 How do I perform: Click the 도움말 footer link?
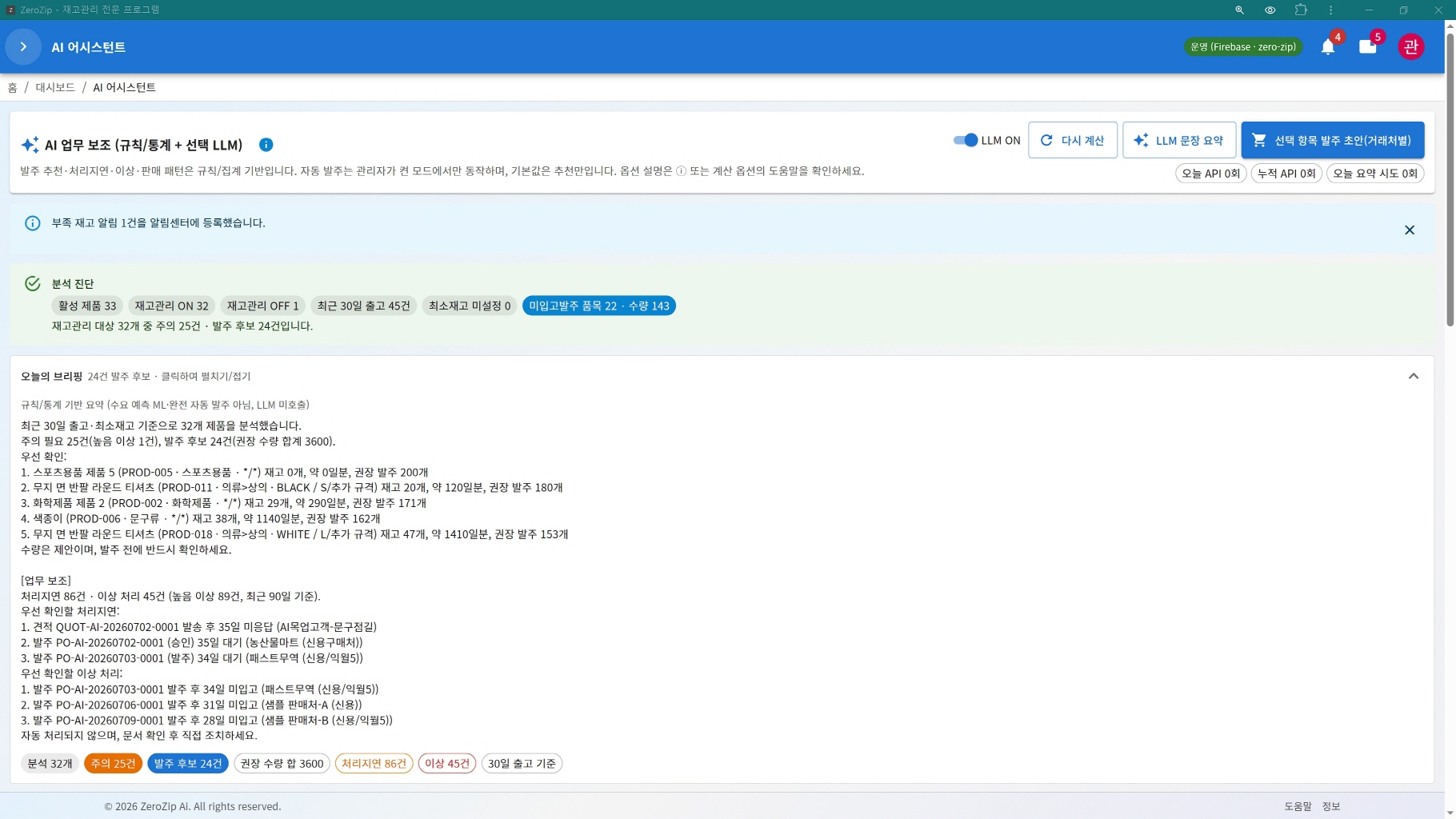(1298, 806)
